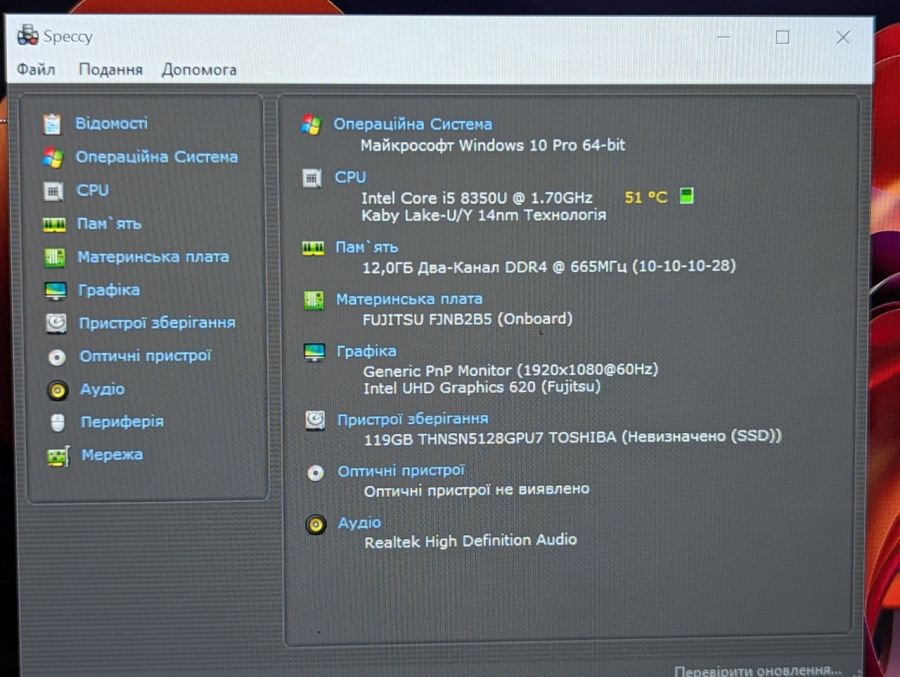
Task: Click the Windows flag icon in summary panel
Action: (x=311, y=125)
